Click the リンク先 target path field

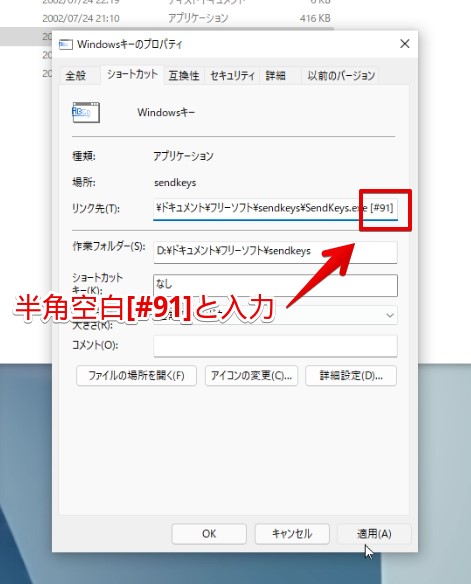(275, 209)
